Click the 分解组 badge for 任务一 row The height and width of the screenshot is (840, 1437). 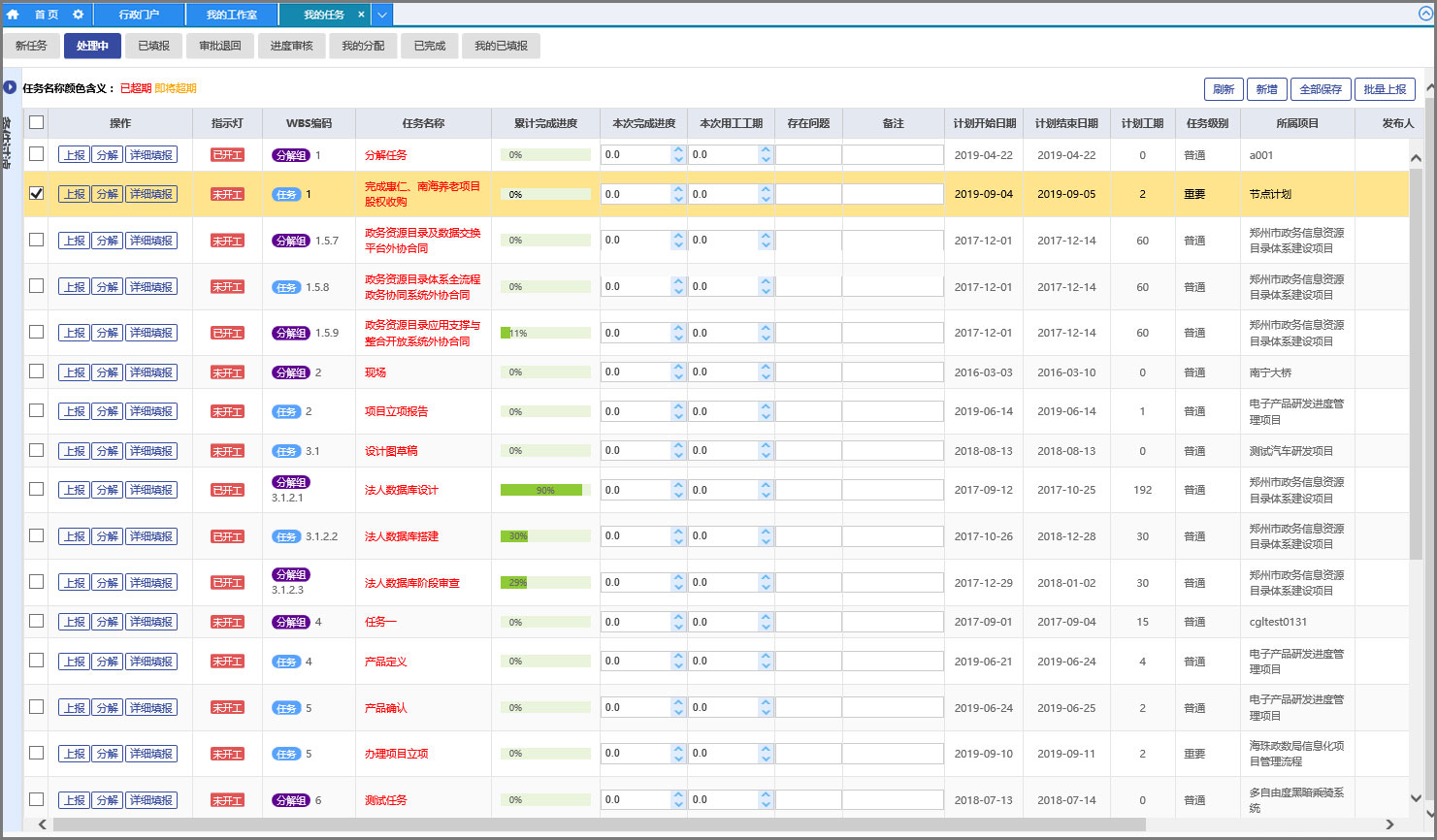click(291, 622)
